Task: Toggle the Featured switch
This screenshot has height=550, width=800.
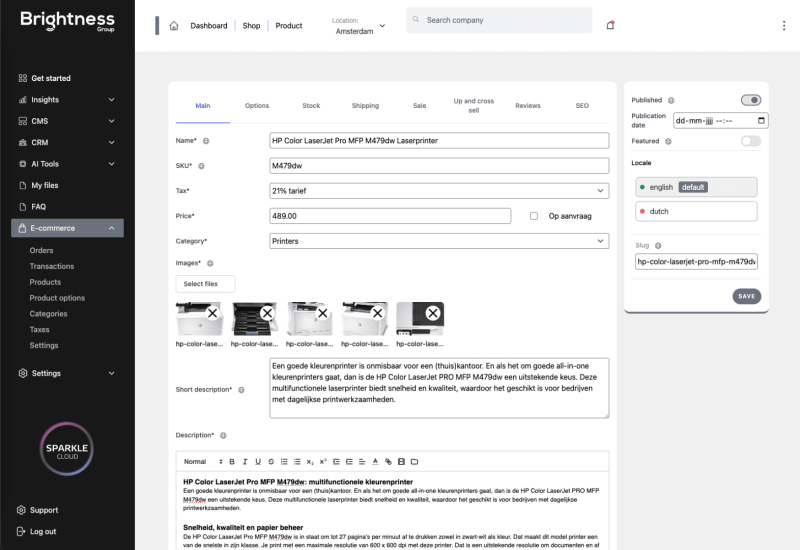Action: (x=751, y=141)
